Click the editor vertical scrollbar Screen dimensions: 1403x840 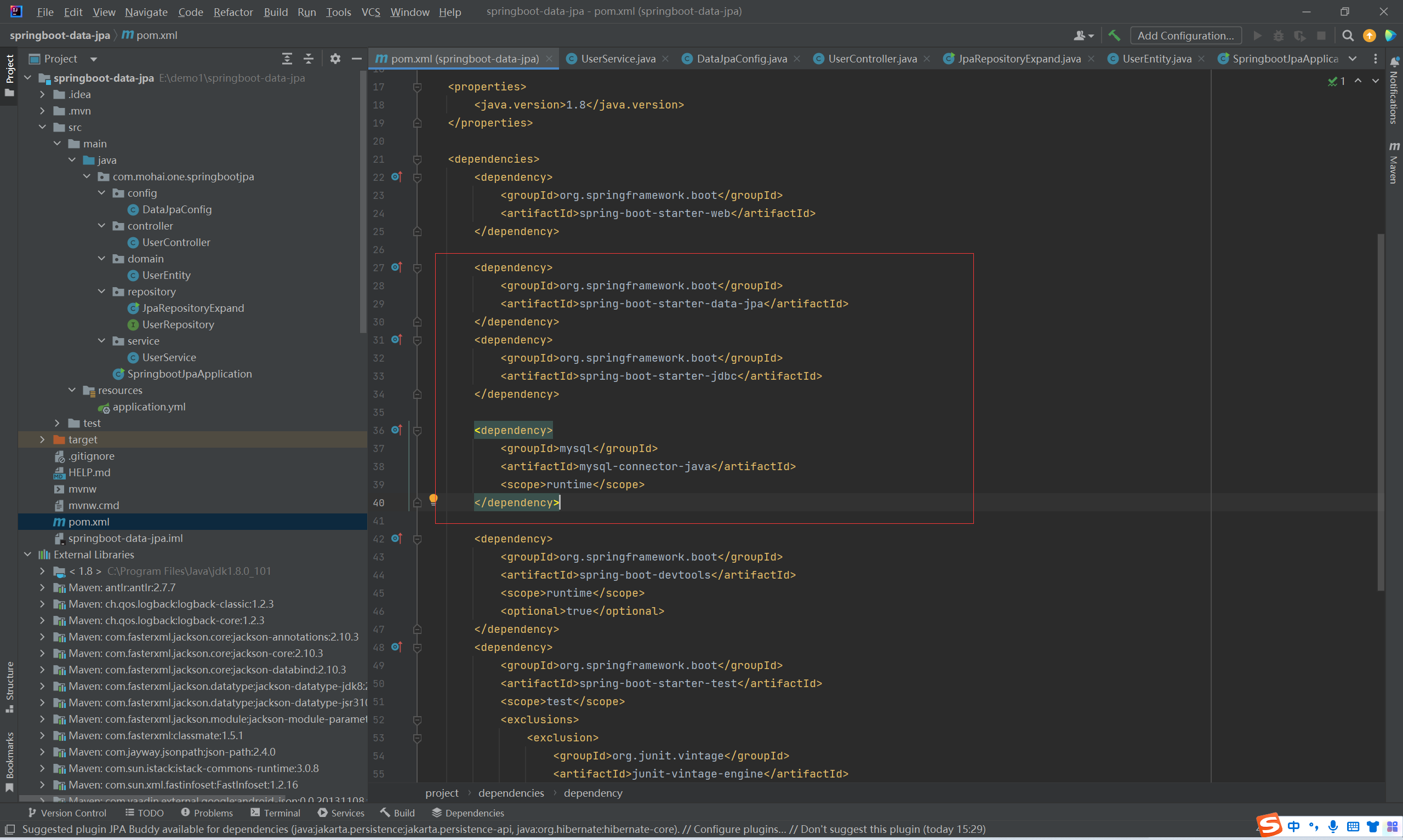pyautogui.click(x=1381, y=412)
